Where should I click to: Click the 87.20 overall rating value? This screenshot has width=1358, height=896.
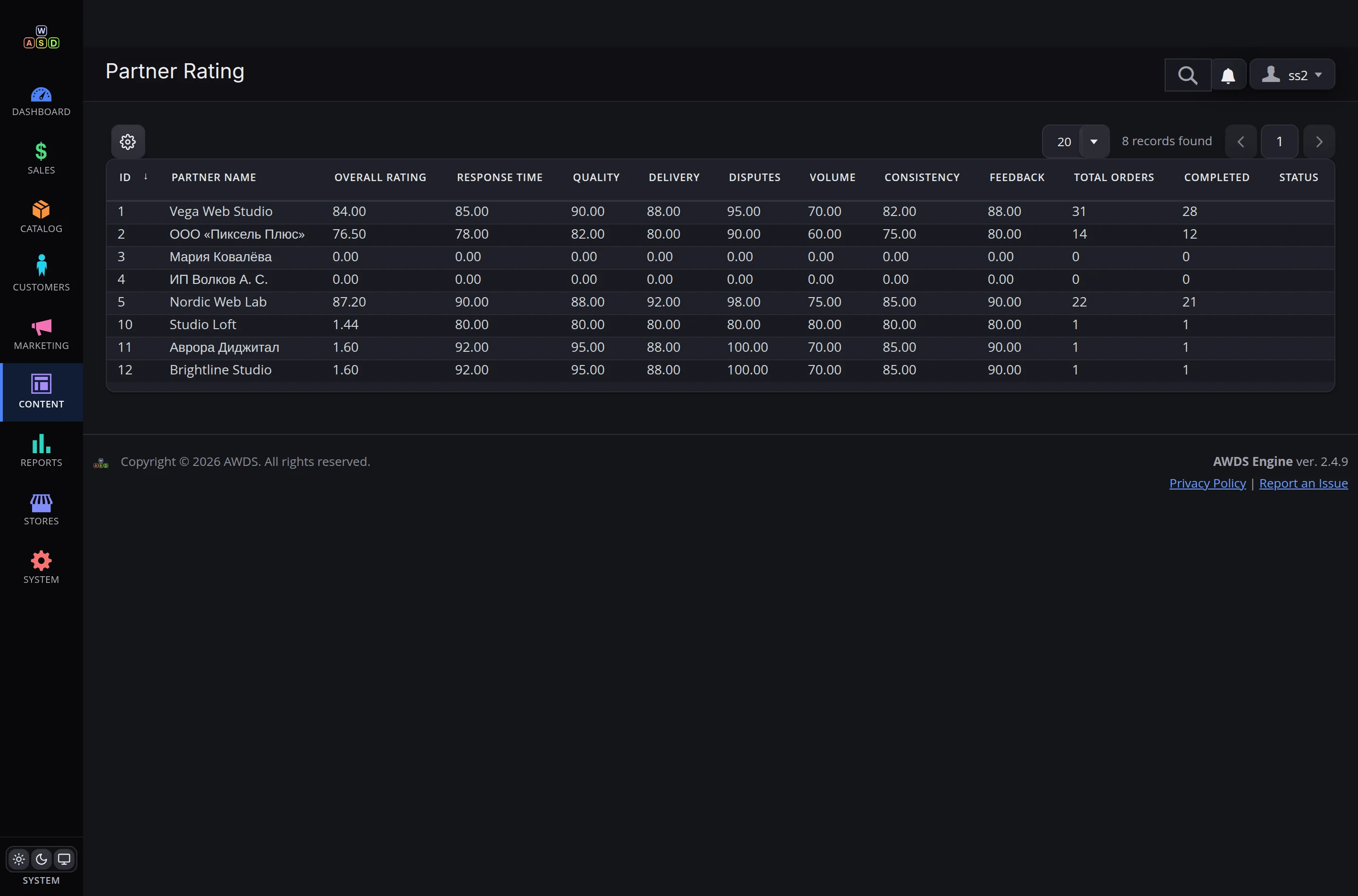click(349, 302)
